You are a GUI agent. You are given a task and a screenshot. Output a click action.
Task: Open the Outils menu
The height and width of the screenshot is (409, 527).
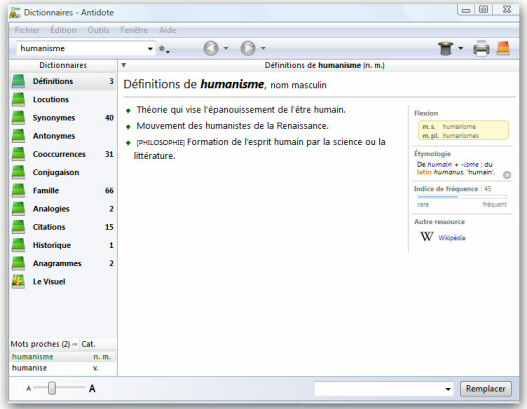98,30
